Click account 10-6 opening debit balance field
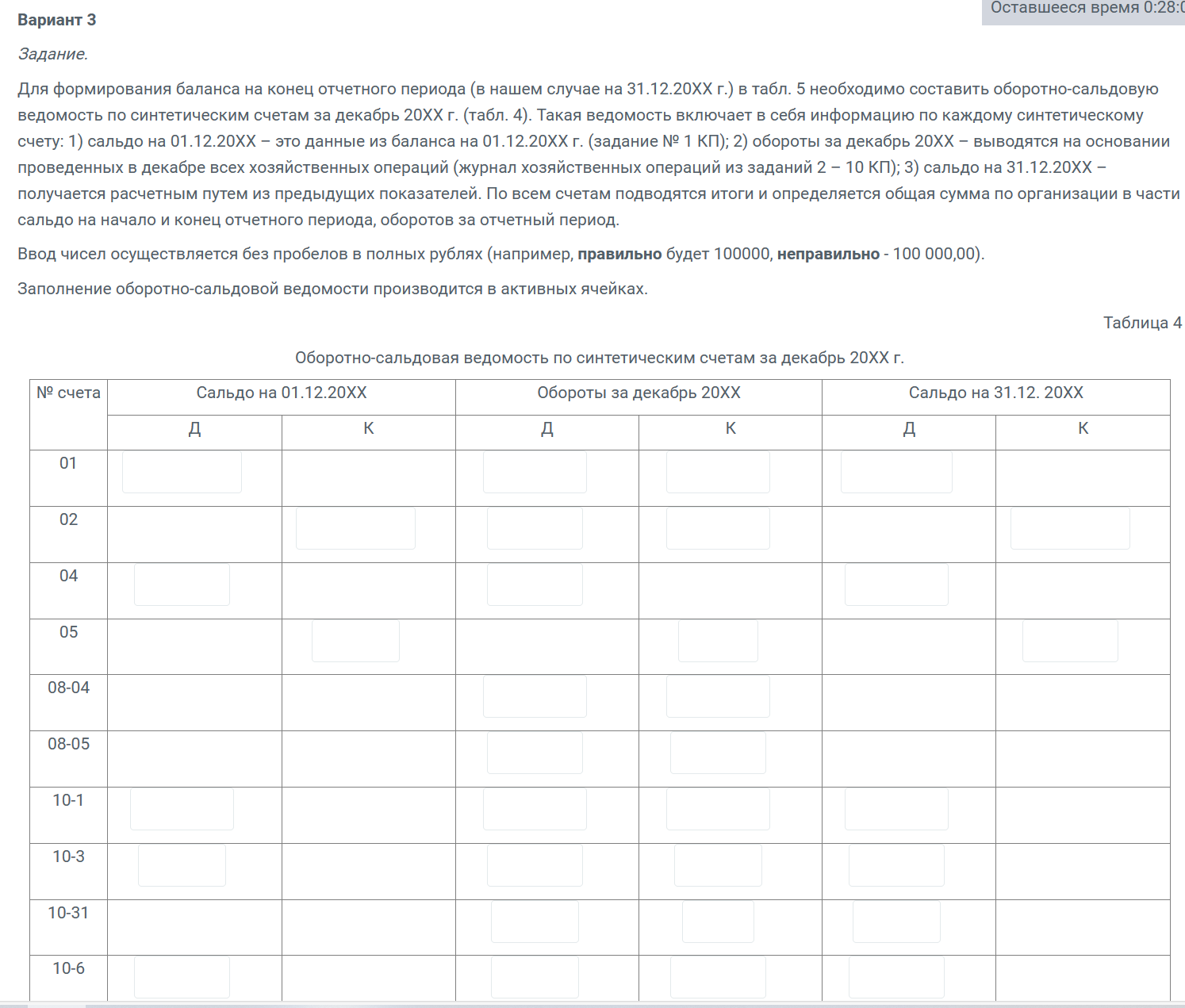Screen dimensions: 1185x1008 (x=182, y=977)
